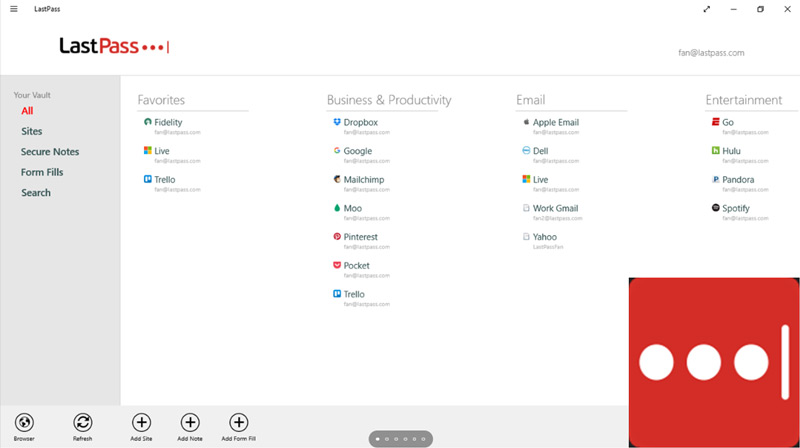Open the Browser button icon
Screen dimensions: 800x448
24,422
